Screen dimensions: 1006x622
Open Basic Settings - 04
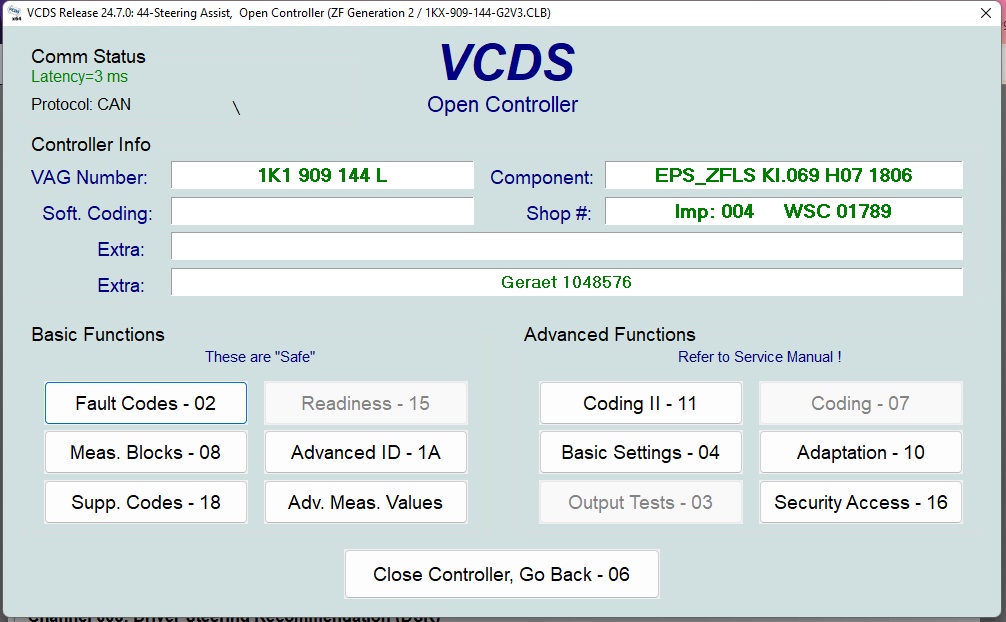click(x=641, y=453)
